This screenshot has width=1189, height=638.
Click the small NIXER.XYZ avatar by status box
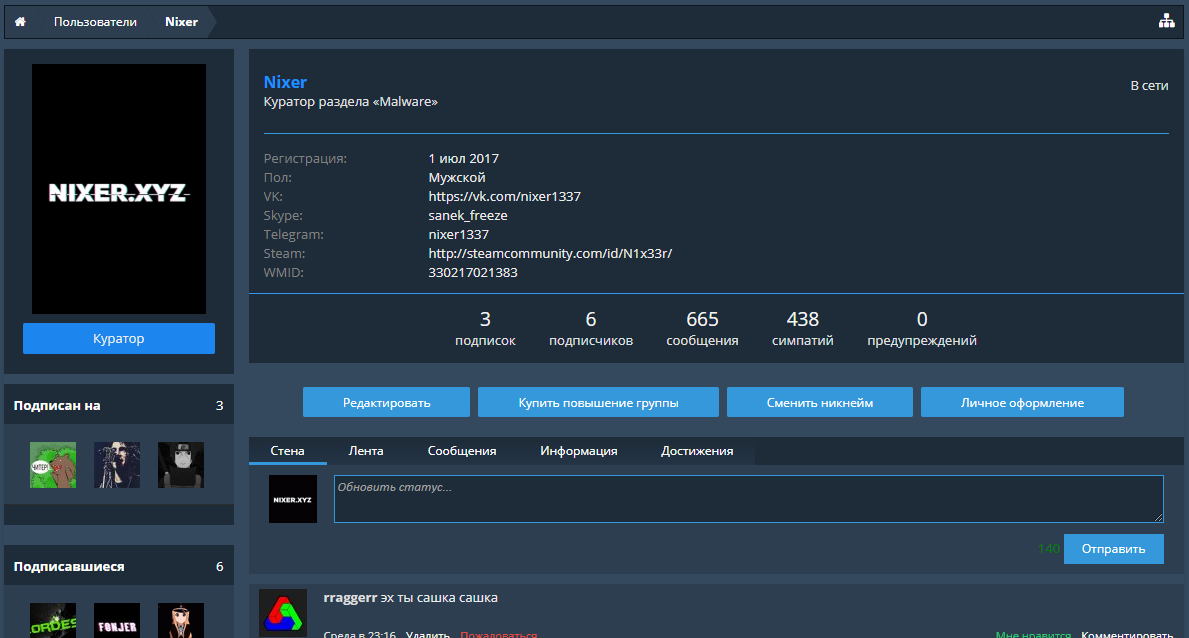point(293,499)
